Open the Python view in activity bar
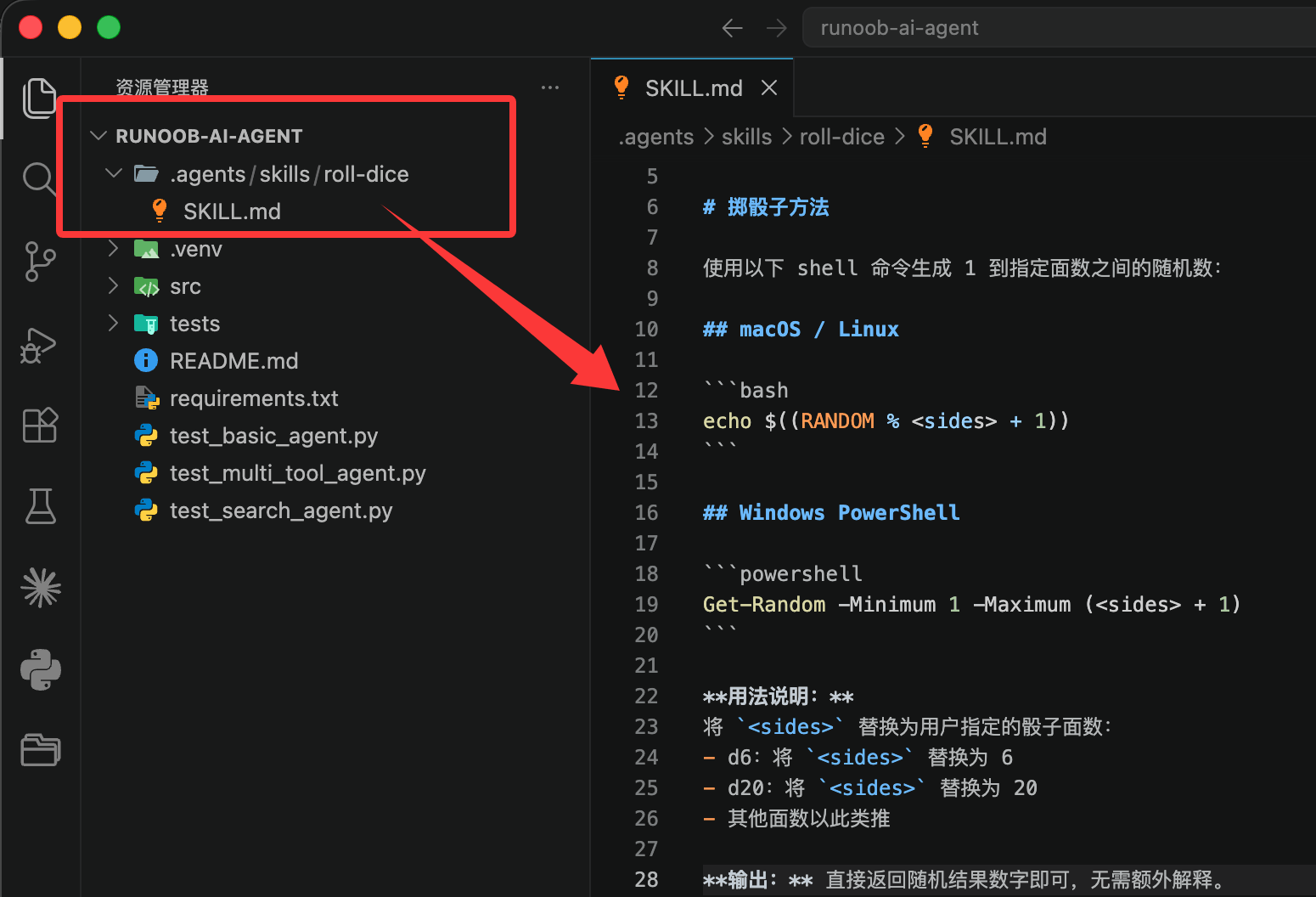Viewport: 1316px width, 897px height. 41,669
